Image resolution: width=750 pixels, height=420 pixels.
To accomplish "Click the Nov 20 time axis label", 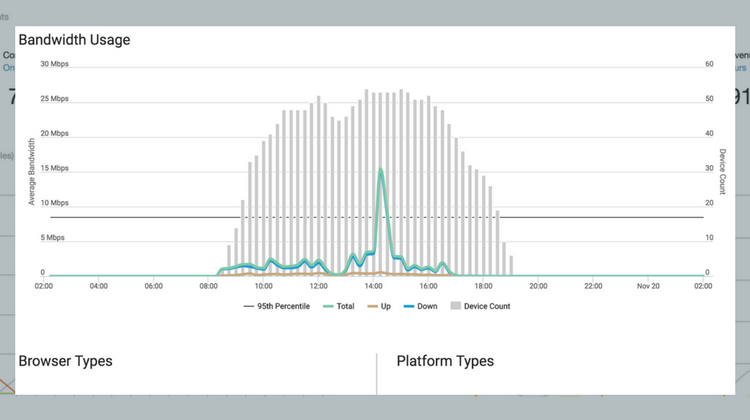I will [x=648, y=286].
